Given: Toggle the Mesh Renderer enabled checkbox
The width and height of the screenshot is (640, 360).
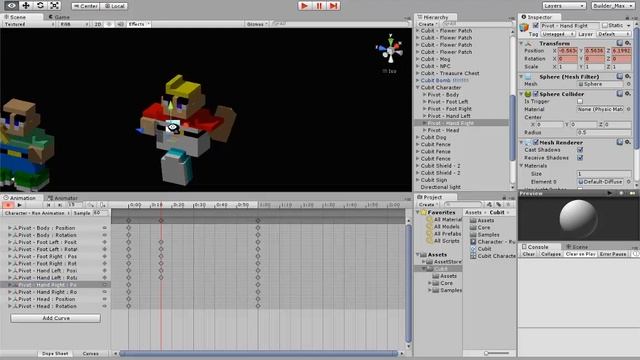Looking at the screenshot, I should click(536, 142).
